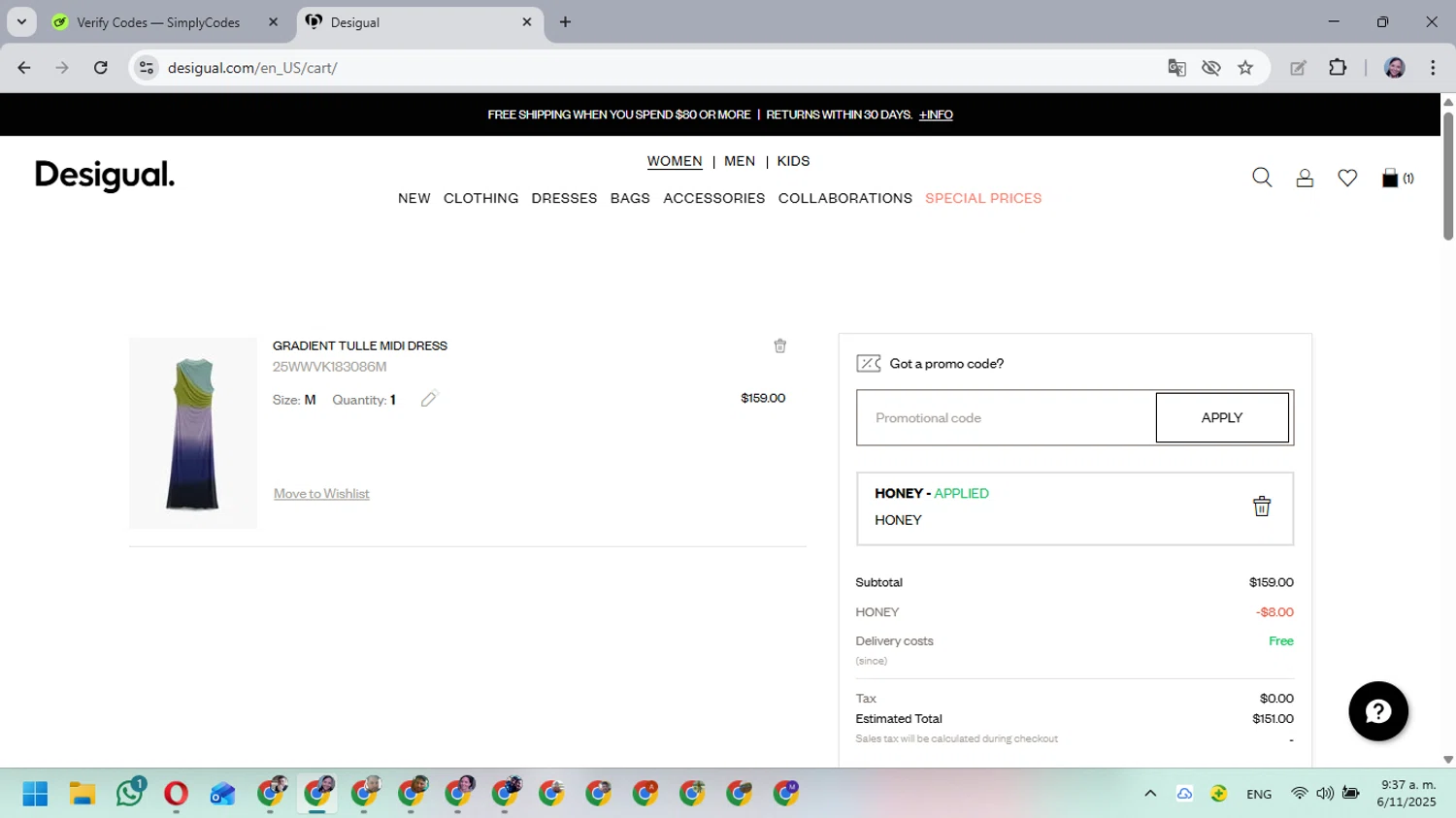
Task: Open WhatsApp from the taskbar
Action: pyautogui.click(x=129, y=794)
